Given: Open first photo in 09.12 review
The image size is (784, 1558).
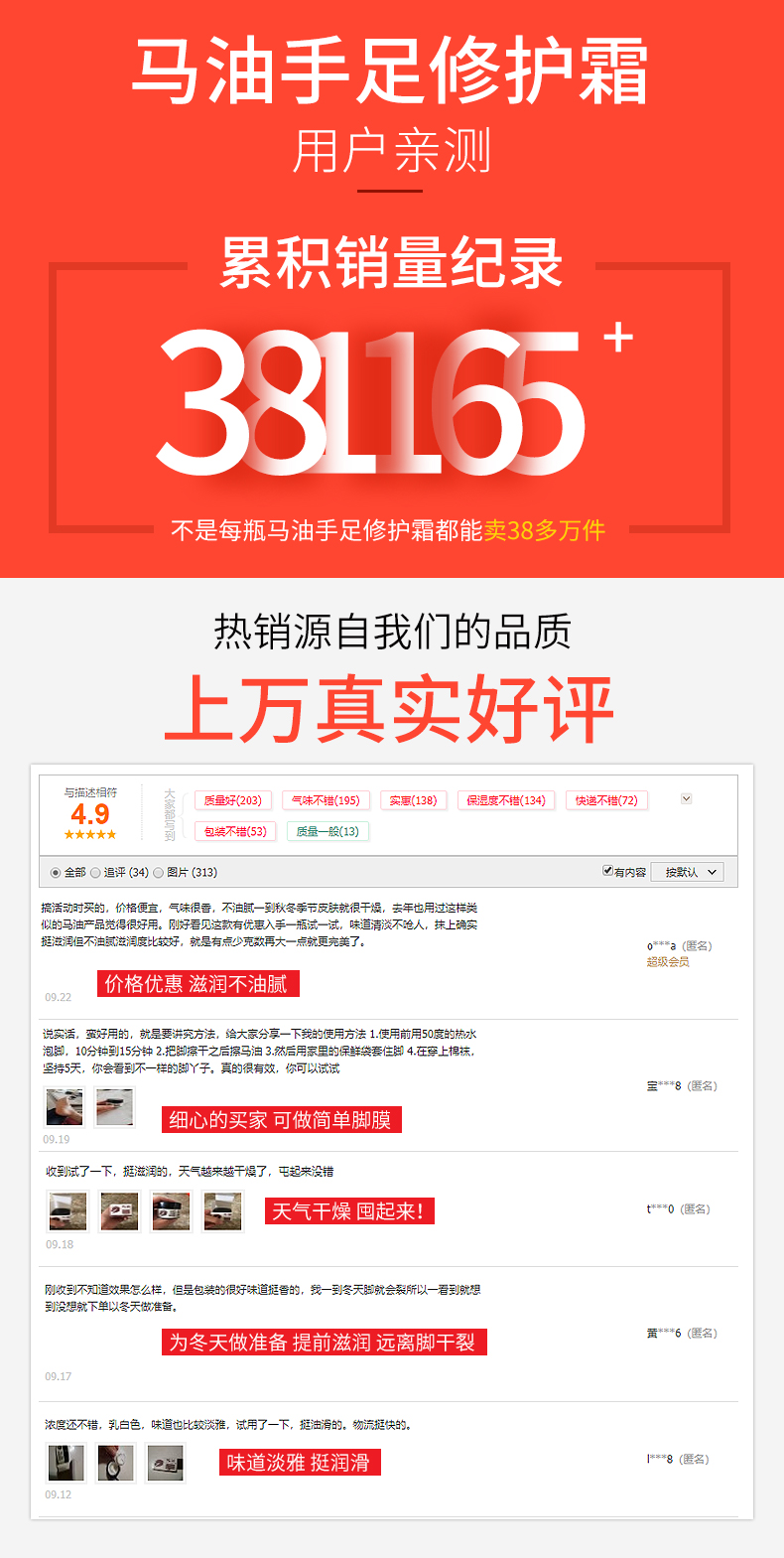Looking at the screenshot, I should [66, 1463].
